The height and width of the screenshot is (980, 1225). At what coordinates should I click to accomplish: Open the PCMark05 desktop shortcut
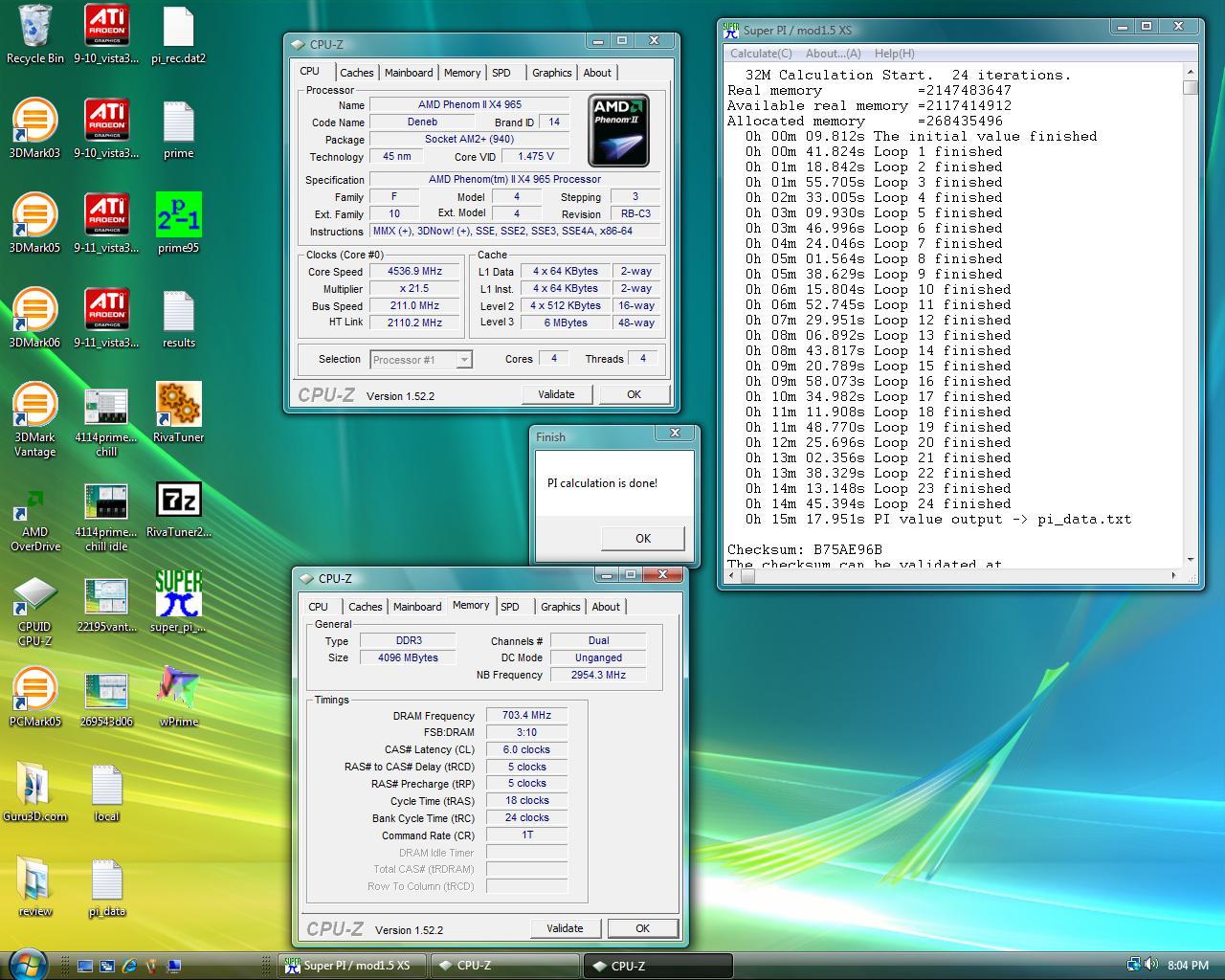(34, 698)
